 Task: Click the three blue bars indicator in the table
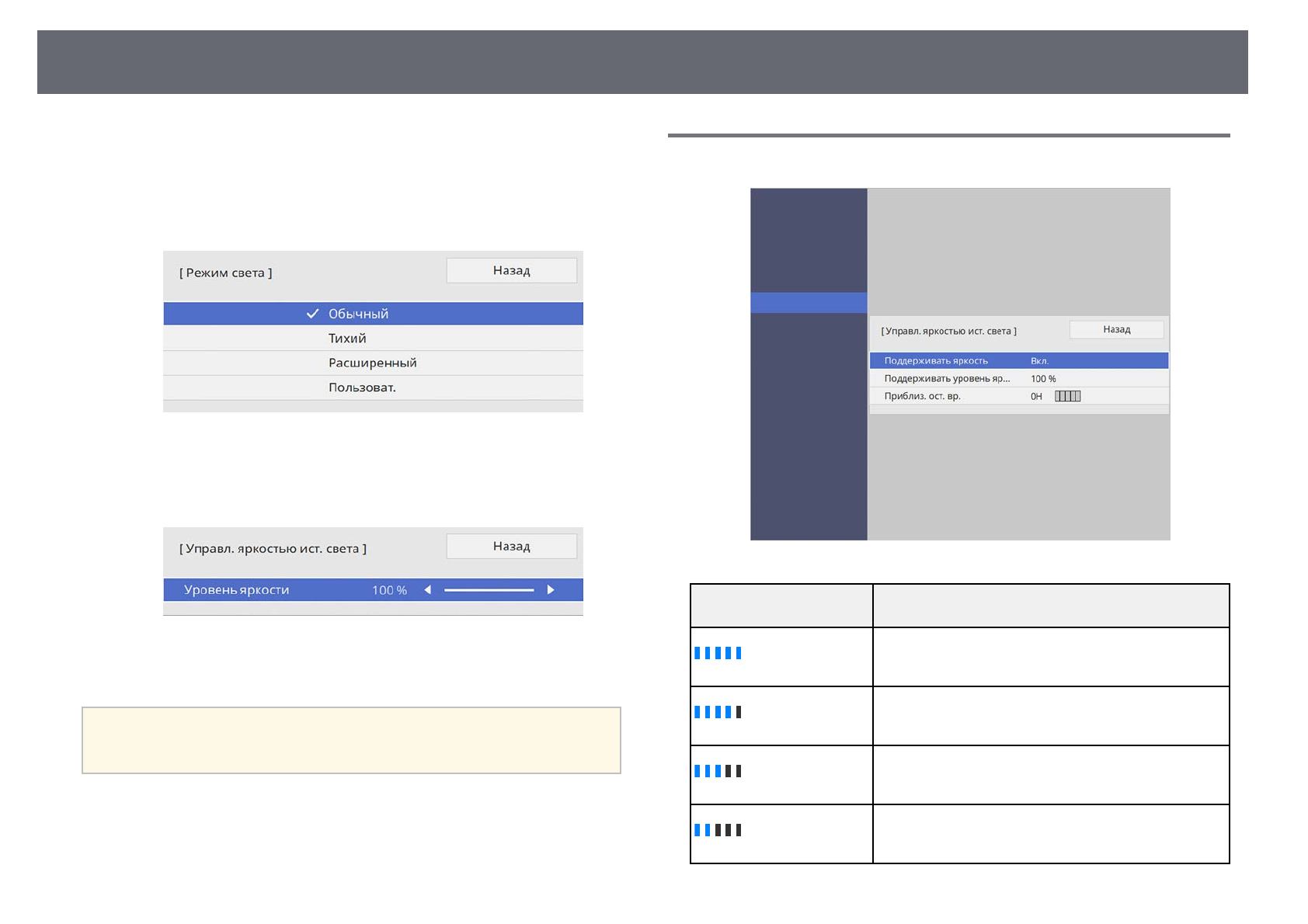(x=718, y=771)
